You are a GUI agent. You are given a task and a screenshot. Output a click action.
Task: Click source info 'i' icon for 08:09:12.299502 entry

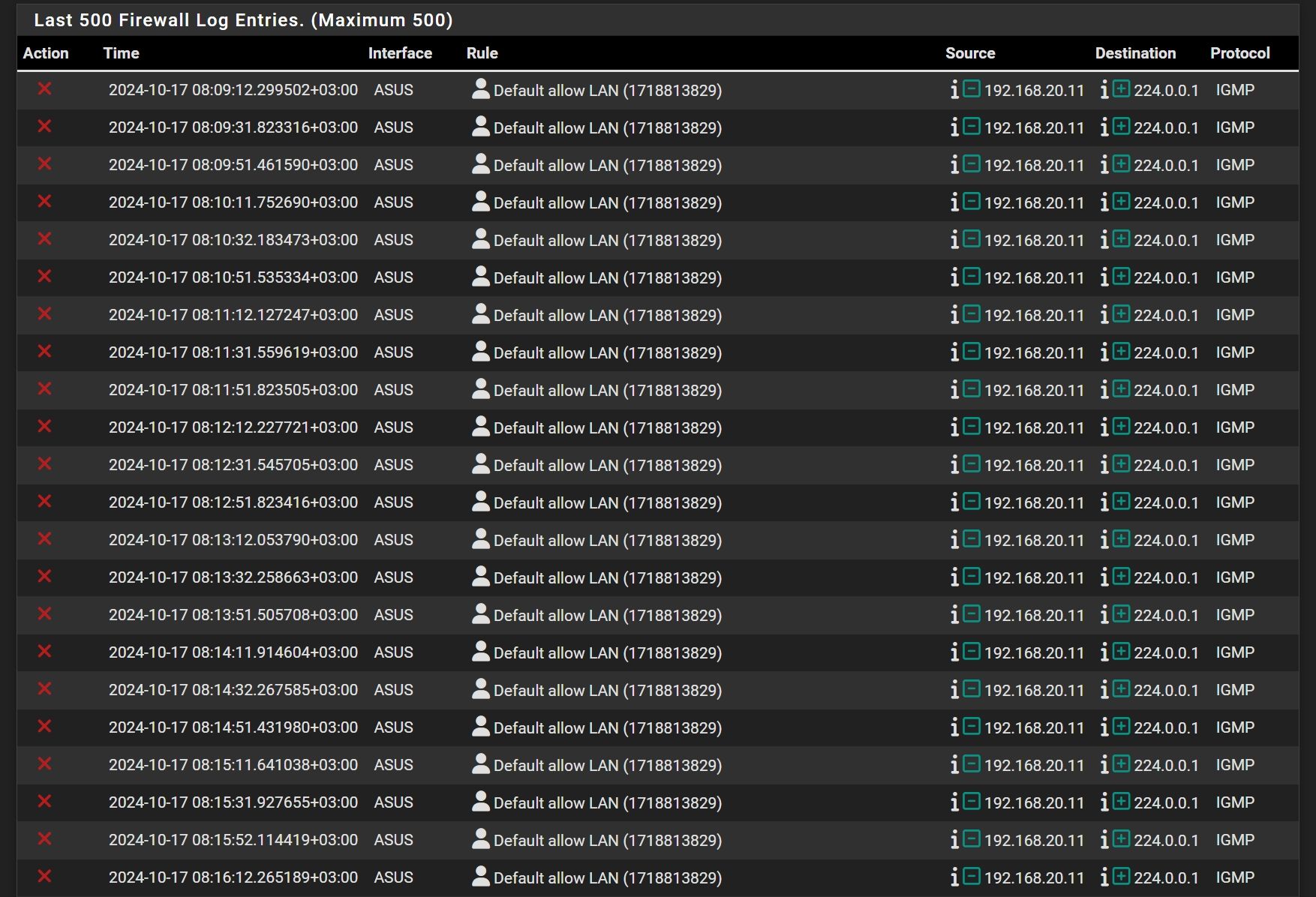954,90
